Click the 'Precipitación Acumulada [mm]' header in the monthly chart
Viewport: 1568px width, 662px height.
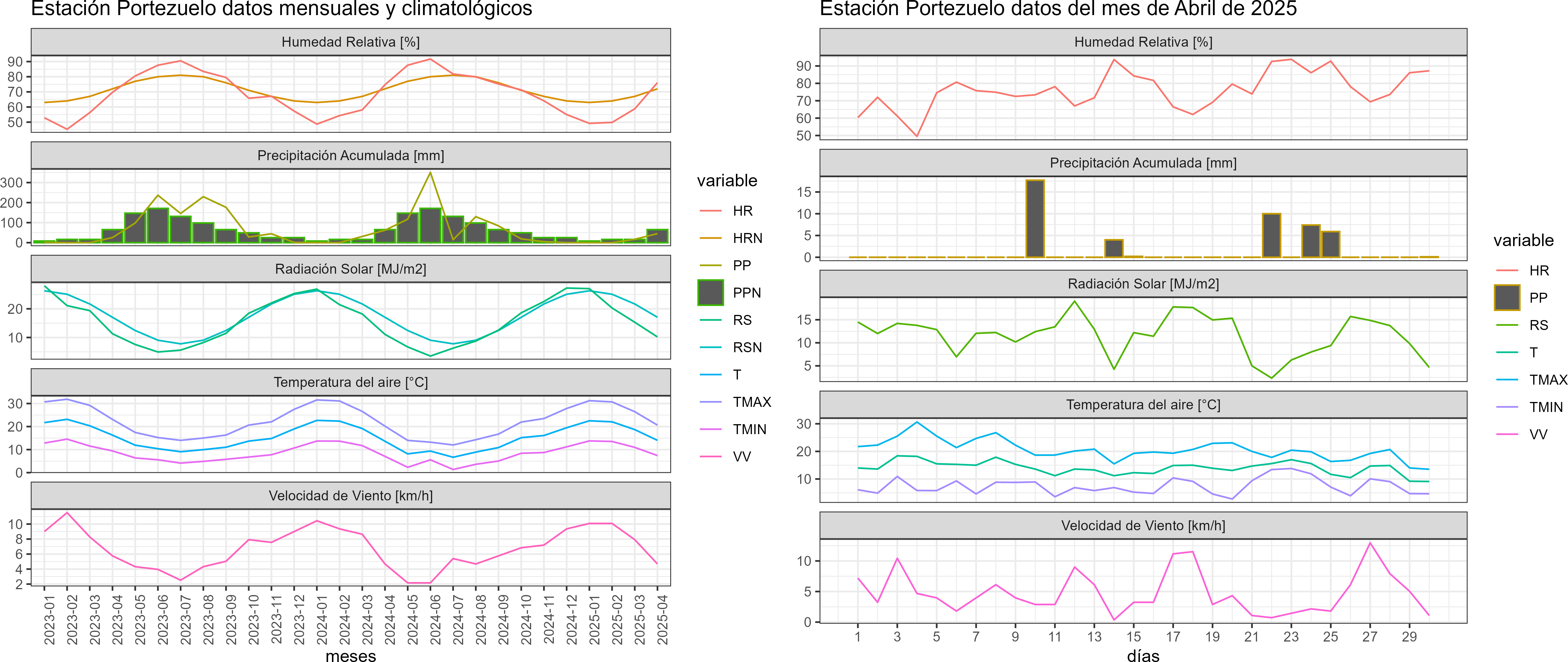click(350, 156)
